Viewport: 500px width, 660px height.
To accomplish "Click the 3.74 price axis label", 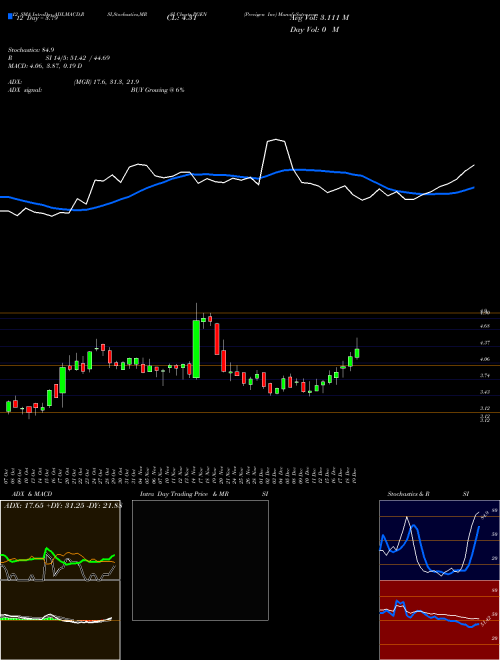I will (485, 375).
